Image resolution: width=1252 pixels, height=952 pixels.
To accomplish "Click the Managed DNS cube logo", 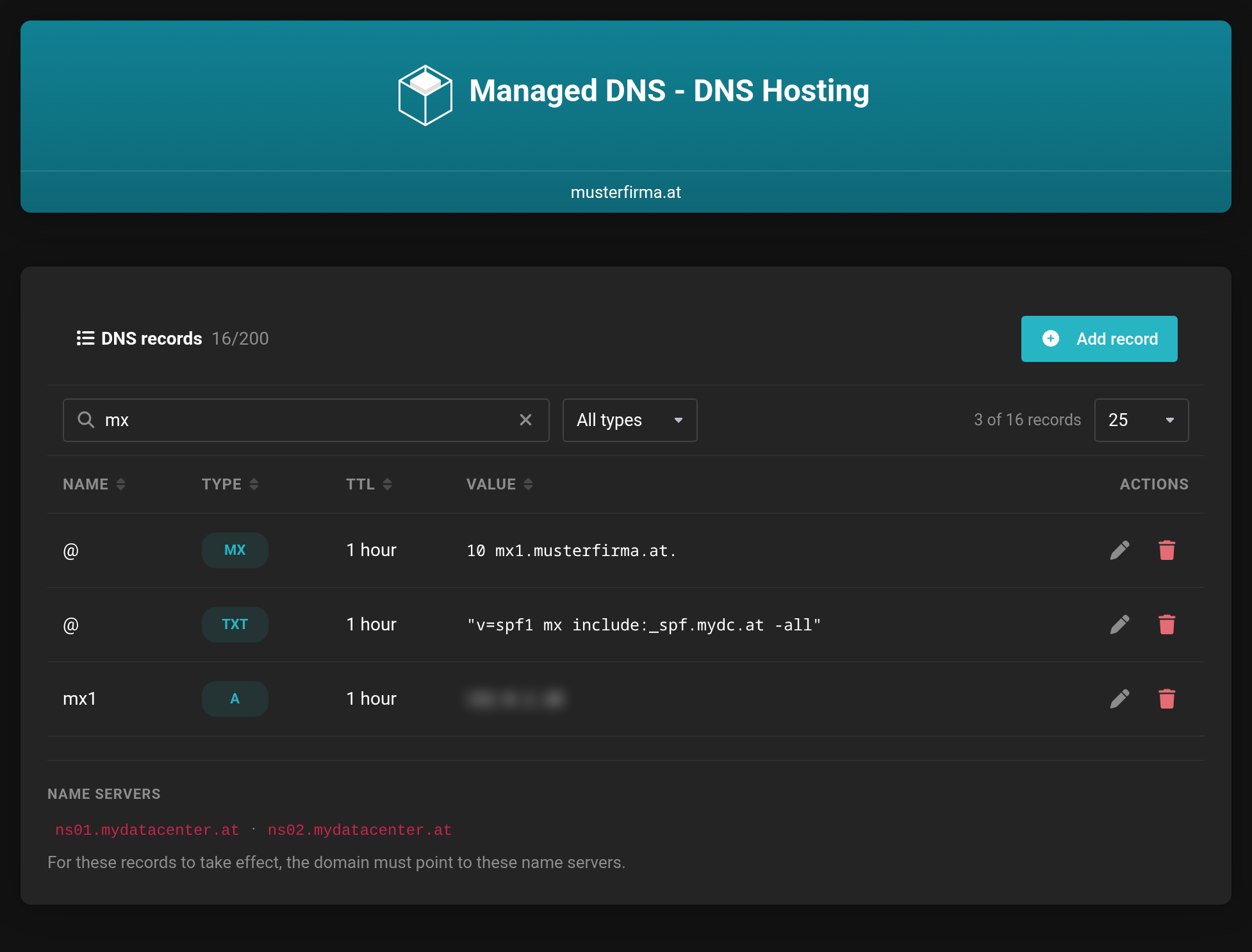I will tap(425, 95).
